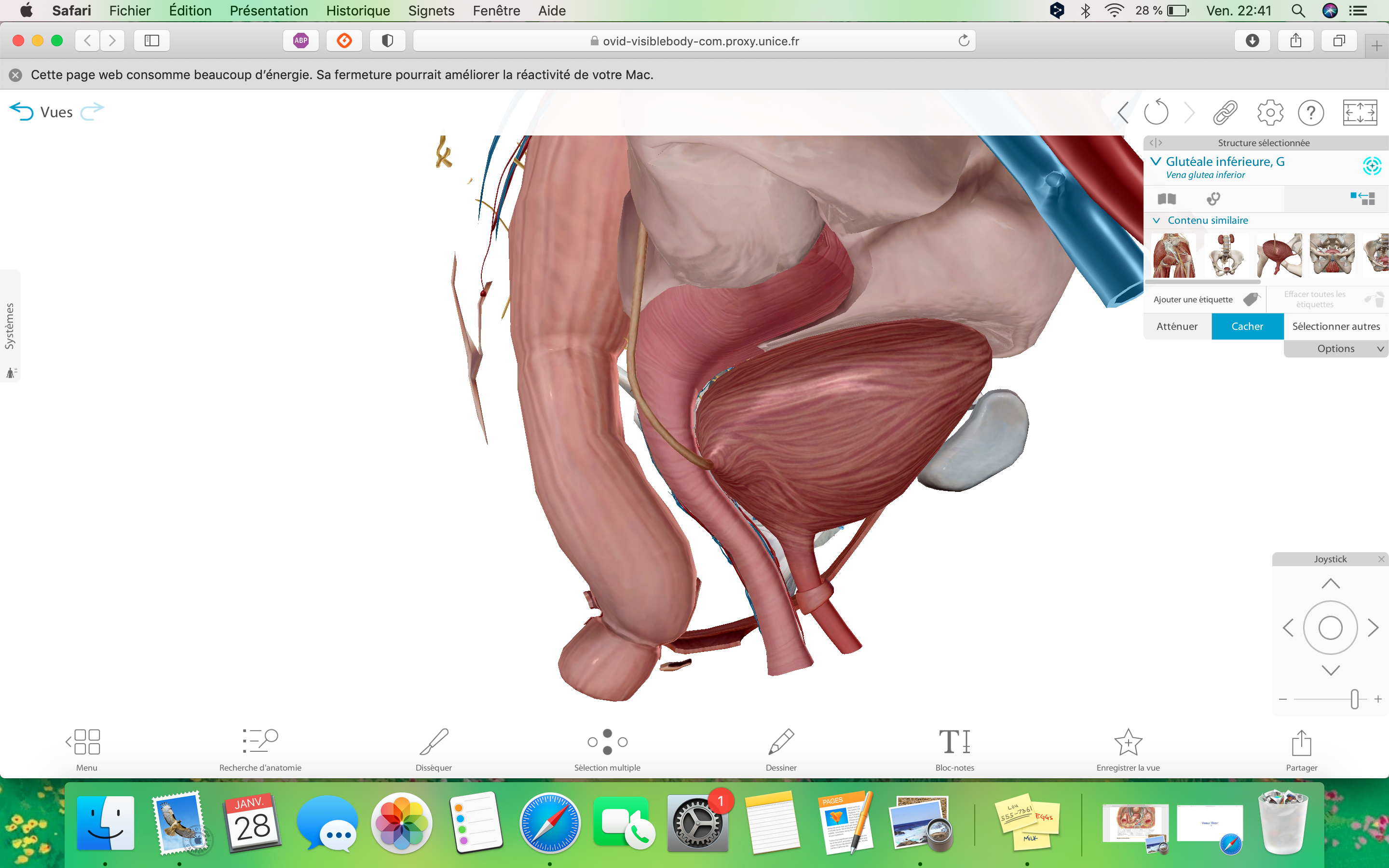Click the copy link paperclip icon
Viewport: 1389px width, 868px height.
(1225, 112)
